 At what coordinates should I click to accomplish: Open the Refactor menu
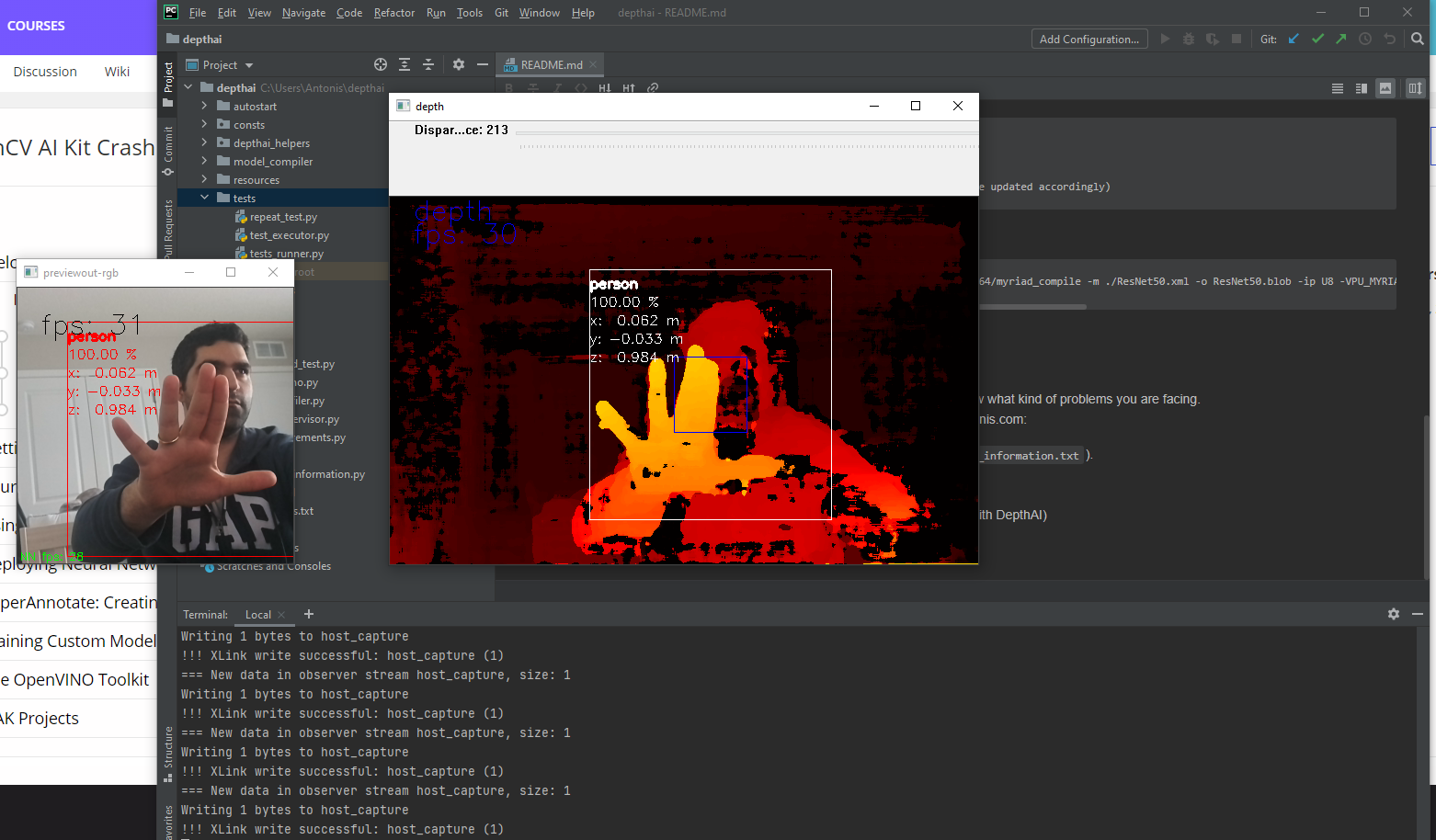tap(394, 13)
